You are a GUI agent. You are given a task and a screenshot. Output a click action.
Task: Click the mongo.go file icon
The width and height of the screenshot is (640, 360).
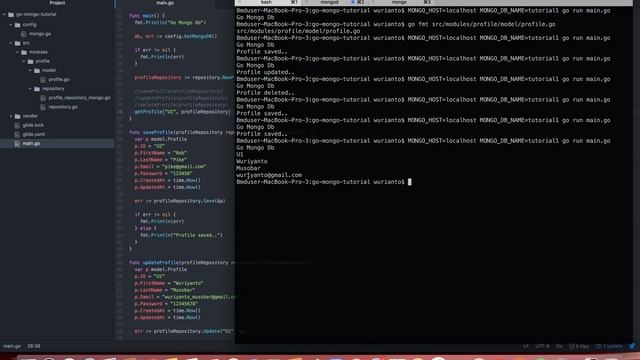(x=24, y=34)
